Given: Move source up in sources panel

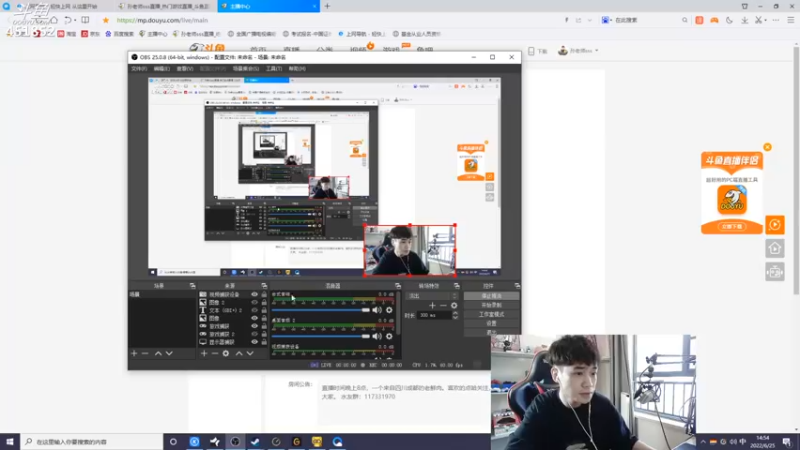Looking at the screenshot, I should (239, 353).
